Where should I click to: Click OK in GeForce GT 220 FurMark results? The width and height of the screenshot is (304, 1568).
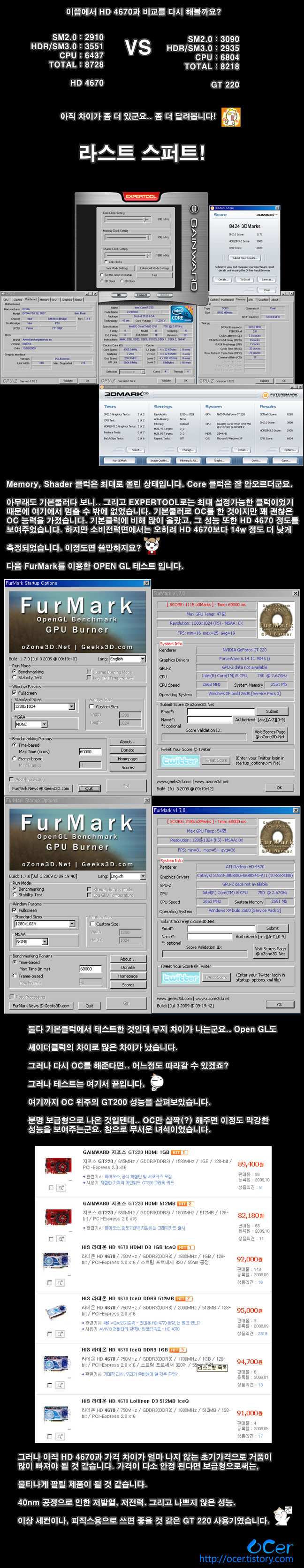(x=280, y=788)
